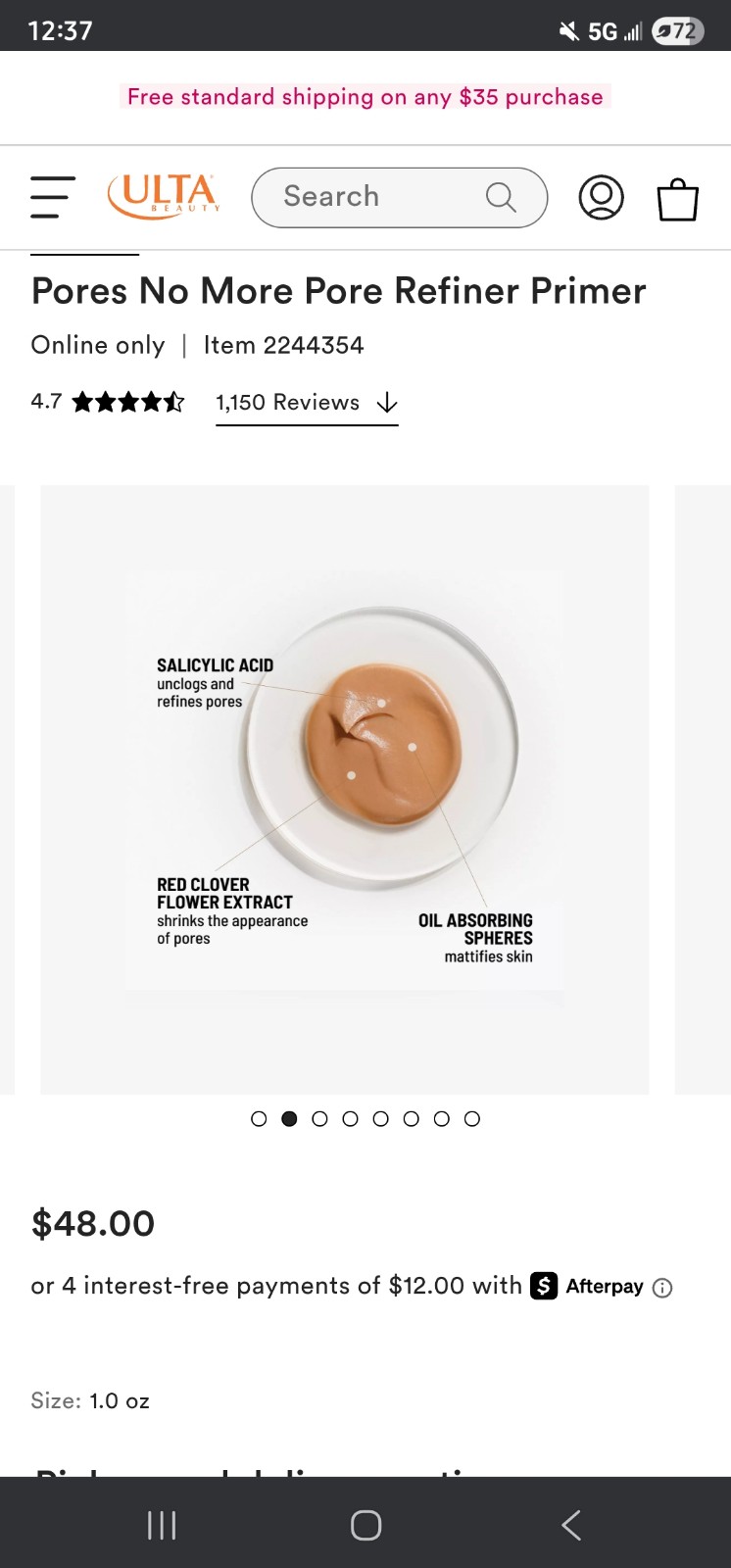Click the search magnifier icon

[x=501, y=197]
